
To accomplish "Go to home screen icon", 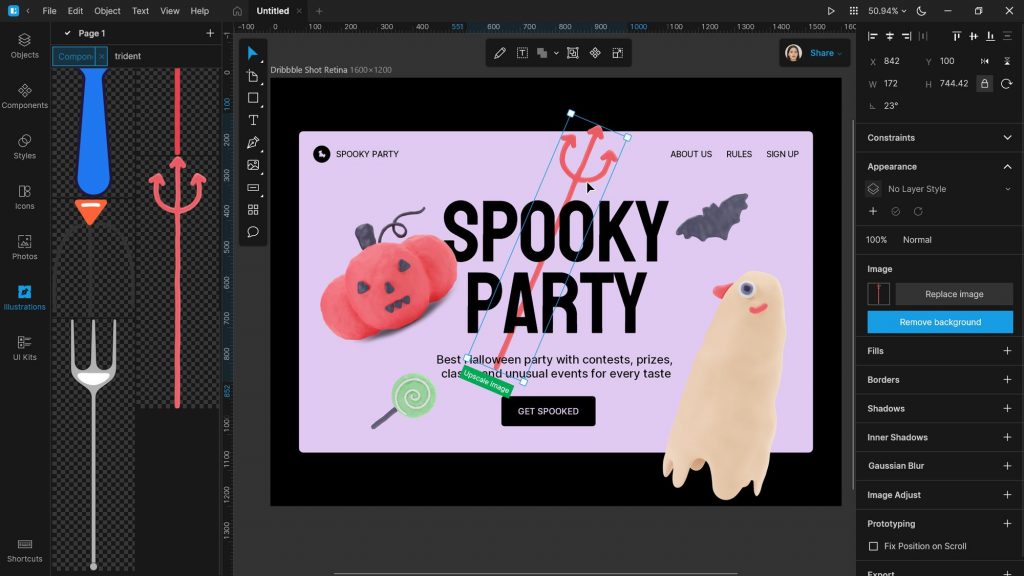I will 237,11.
